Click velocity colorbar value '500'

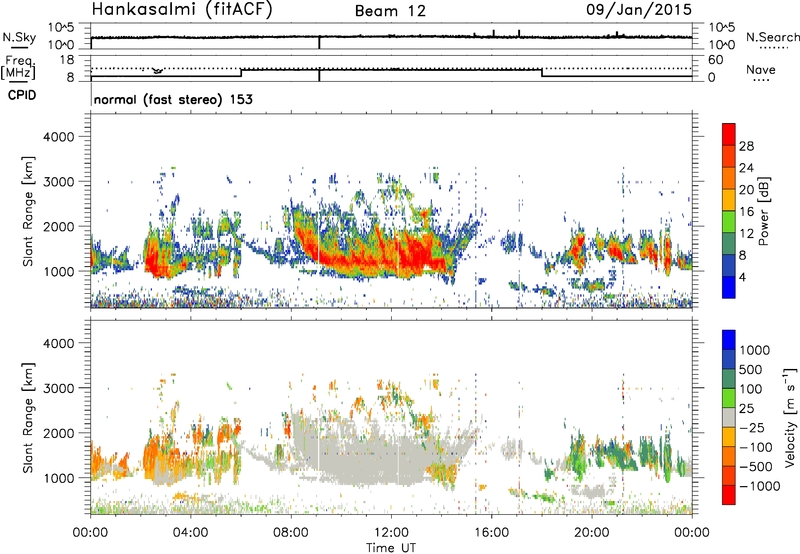pos(751,369)
